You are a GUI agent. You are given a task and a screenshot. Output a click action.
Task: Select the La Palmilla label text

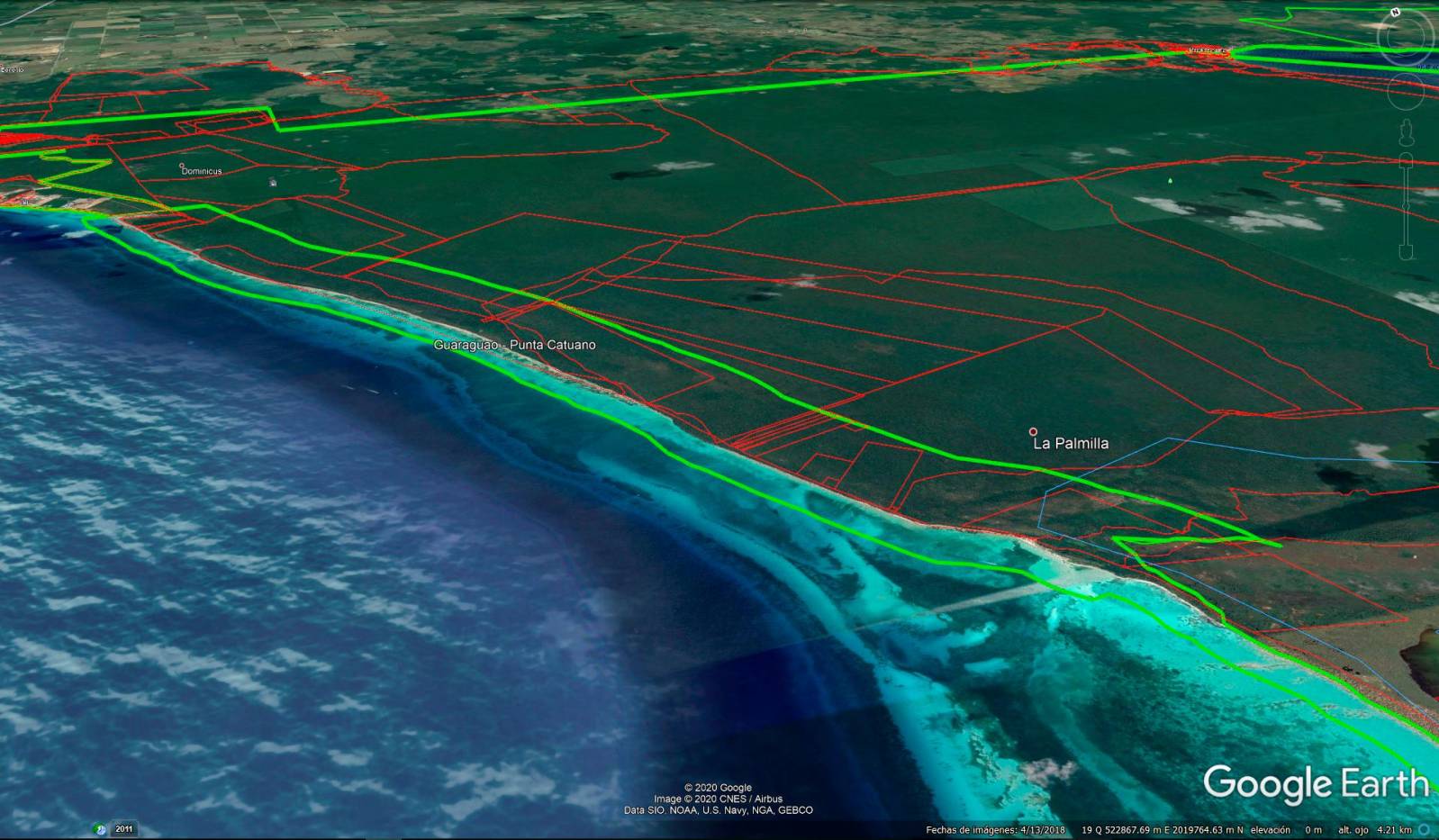[x=1071, y=444]
